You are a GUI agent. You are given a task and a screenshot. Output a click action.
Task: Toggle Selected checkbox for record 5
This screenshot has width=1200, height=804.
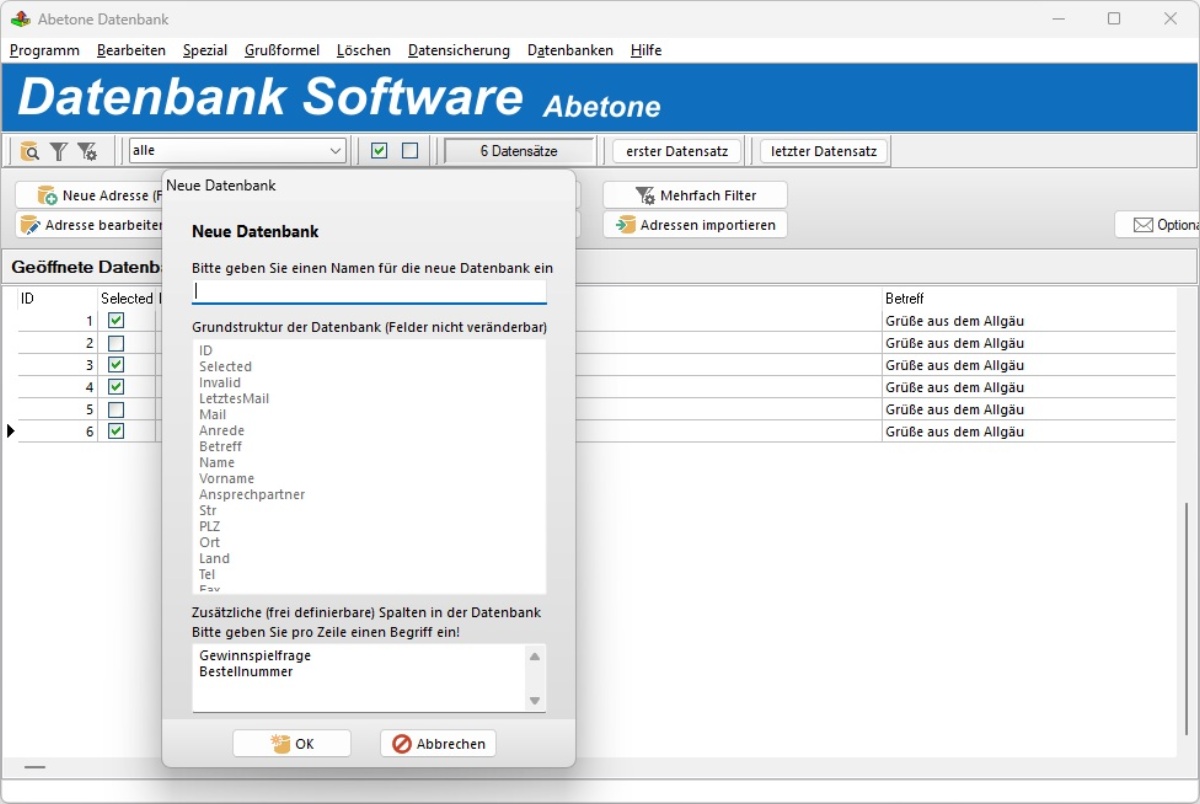click(x=116, y=409)
